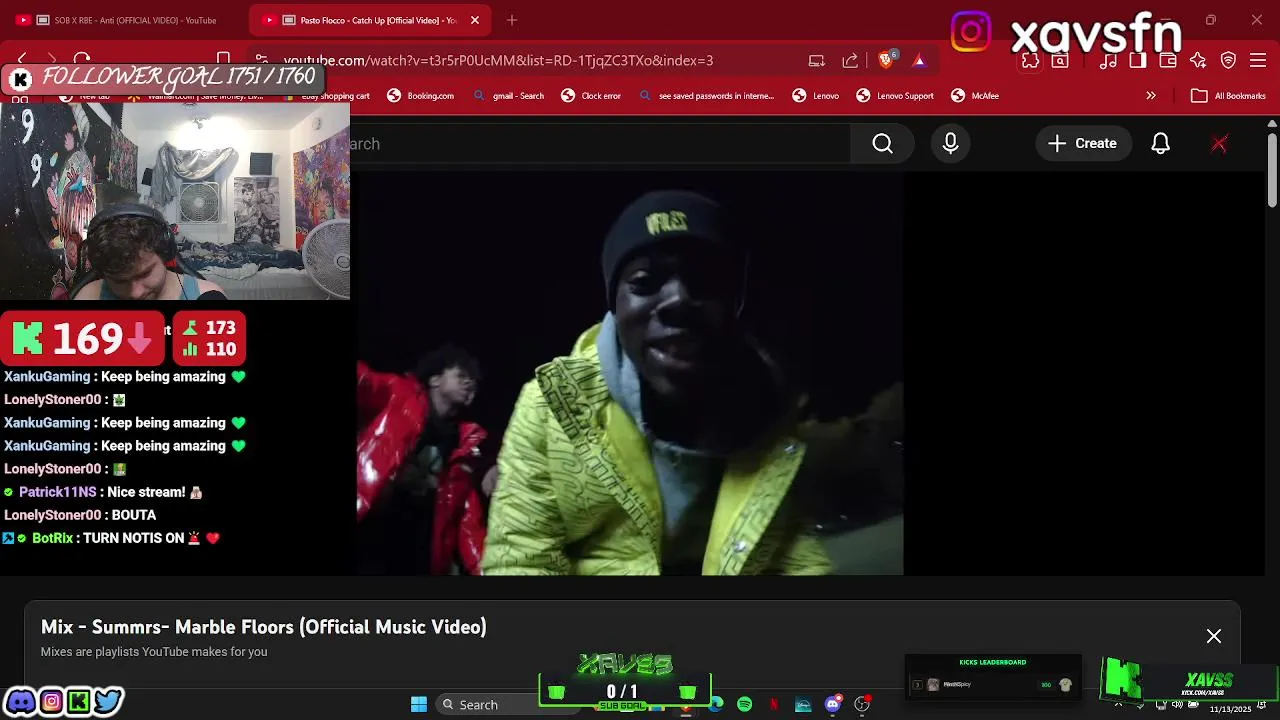Start voice search with the microphone icon

coord(950,144)
